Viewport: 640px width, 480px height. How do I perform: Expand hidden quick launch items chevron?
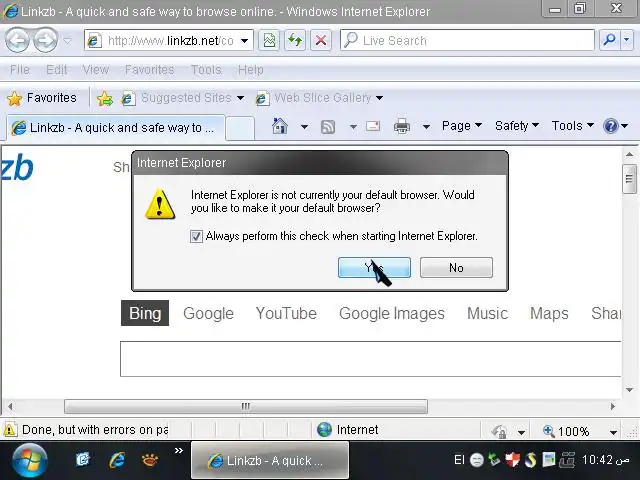point(179,451)
